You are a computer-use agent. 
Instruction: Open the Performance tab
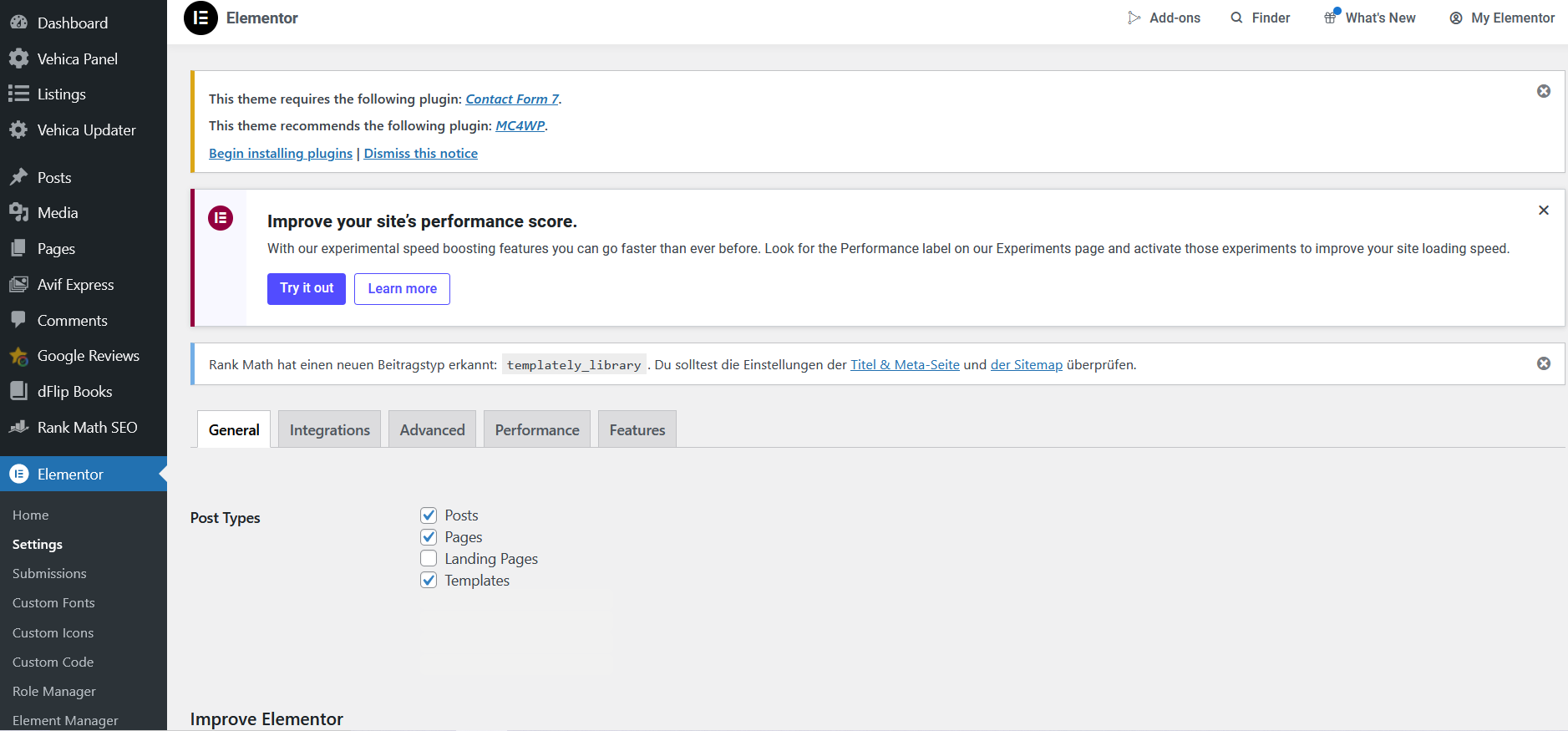point(537,429)
